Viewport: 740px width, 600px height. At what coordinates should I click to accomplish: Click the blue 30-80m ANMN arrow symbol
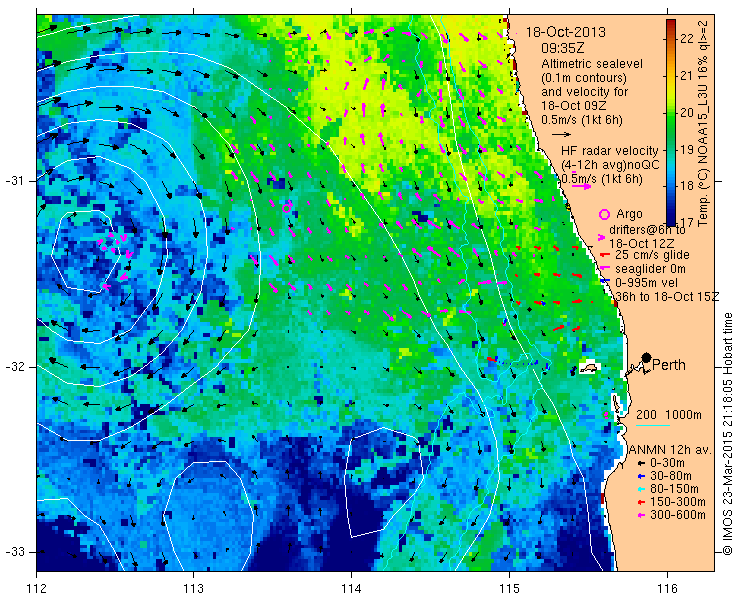pyautogui.click(x=641, y=476)
